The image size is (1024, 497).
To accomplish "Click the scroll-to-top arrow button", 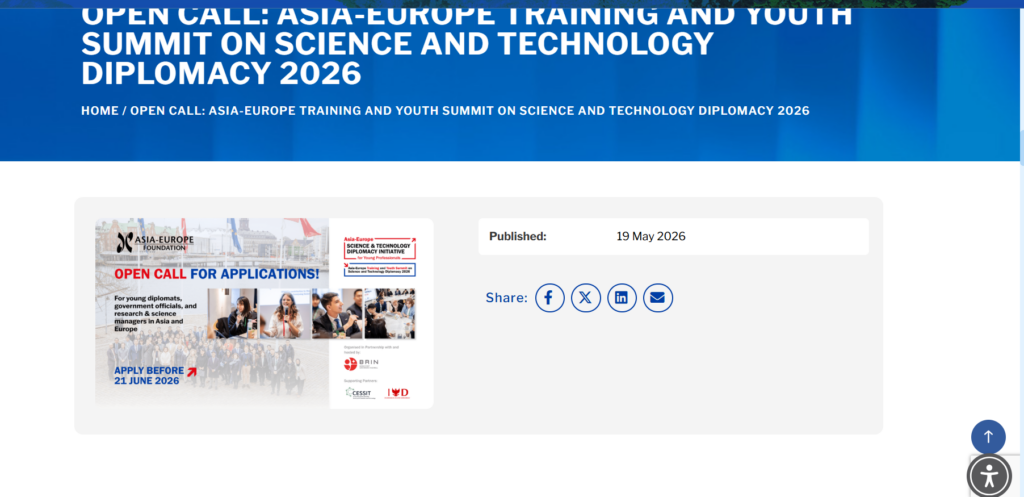I will pyautogui.click(x=988, y=437).
